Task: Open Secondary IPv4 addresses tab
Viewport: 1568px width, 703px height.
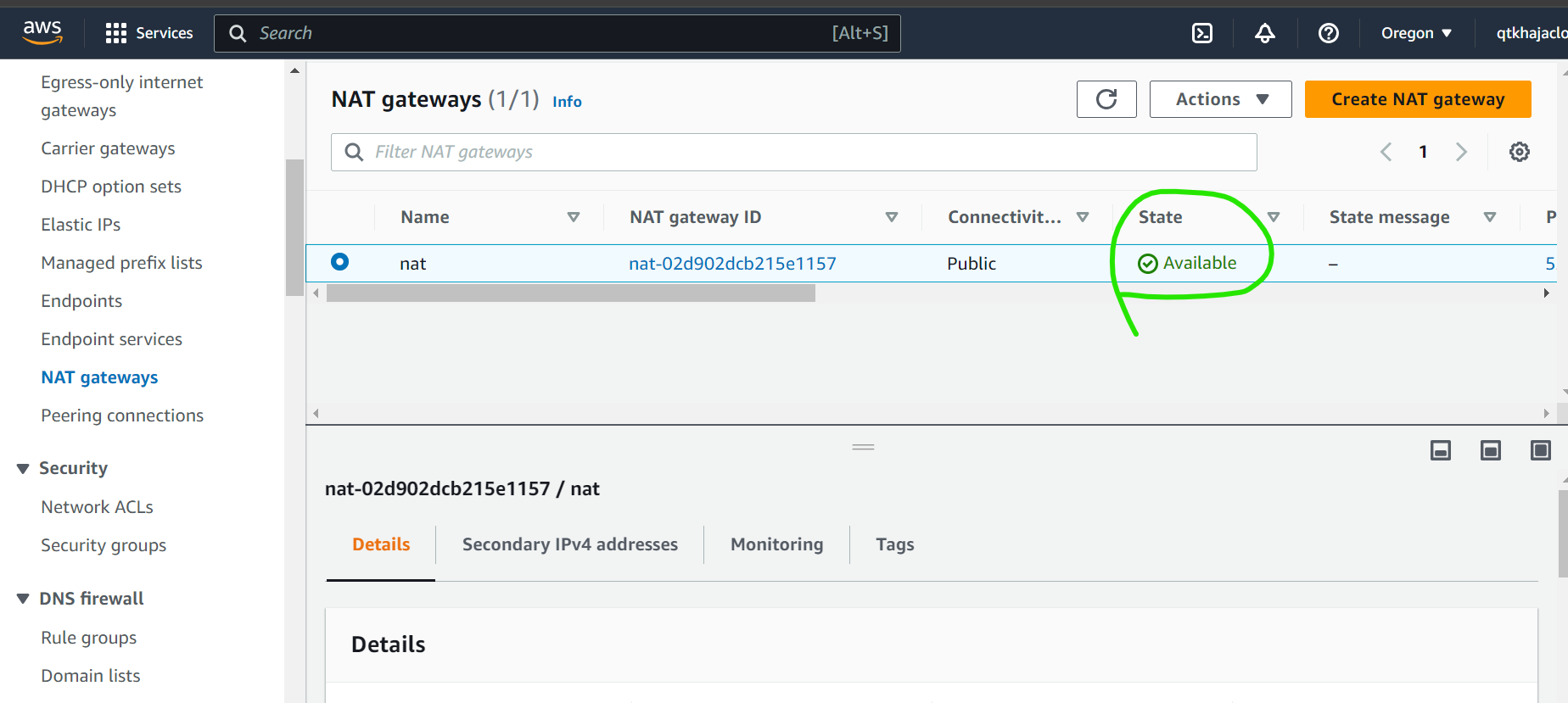Action: pyautogui.click(x=569, y=544)
